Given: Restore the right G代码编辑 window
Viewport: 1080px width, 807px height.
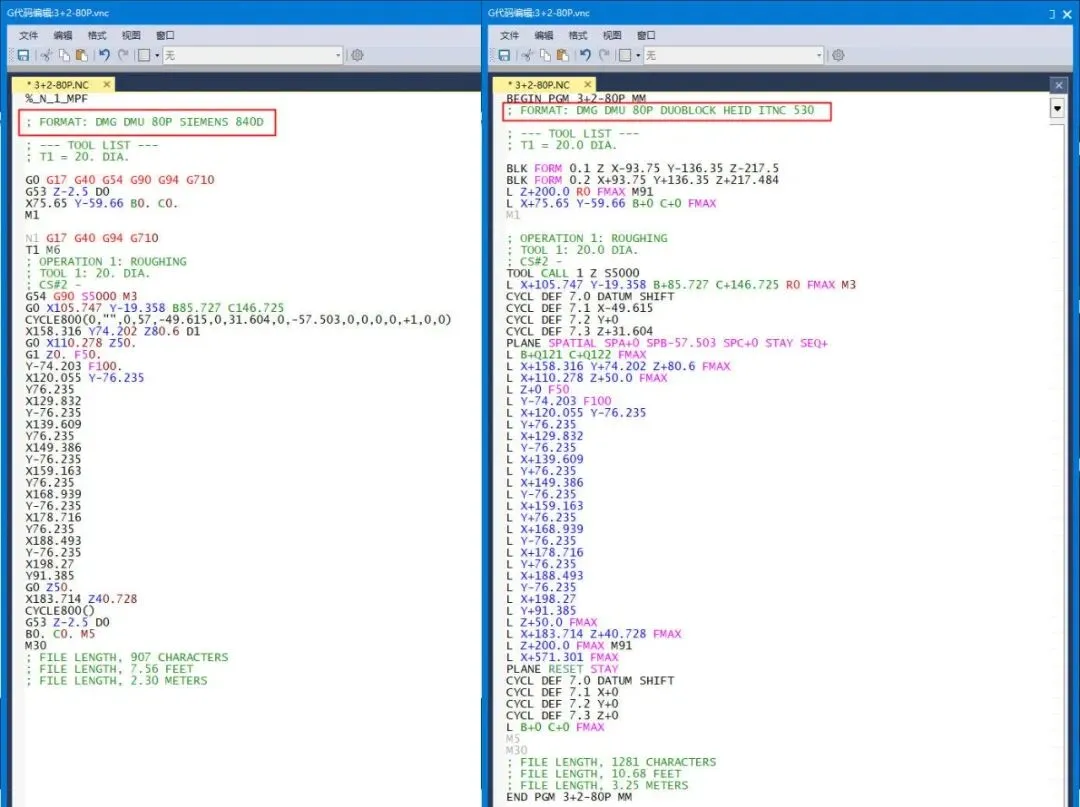Looking at the screenshot, I should [x=1052, y=14].
